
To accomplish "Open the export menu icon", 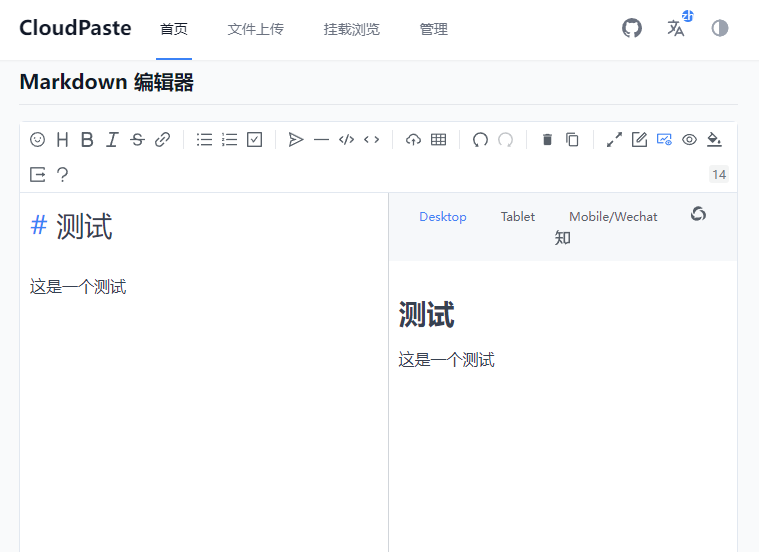I will tap(38, 174).
